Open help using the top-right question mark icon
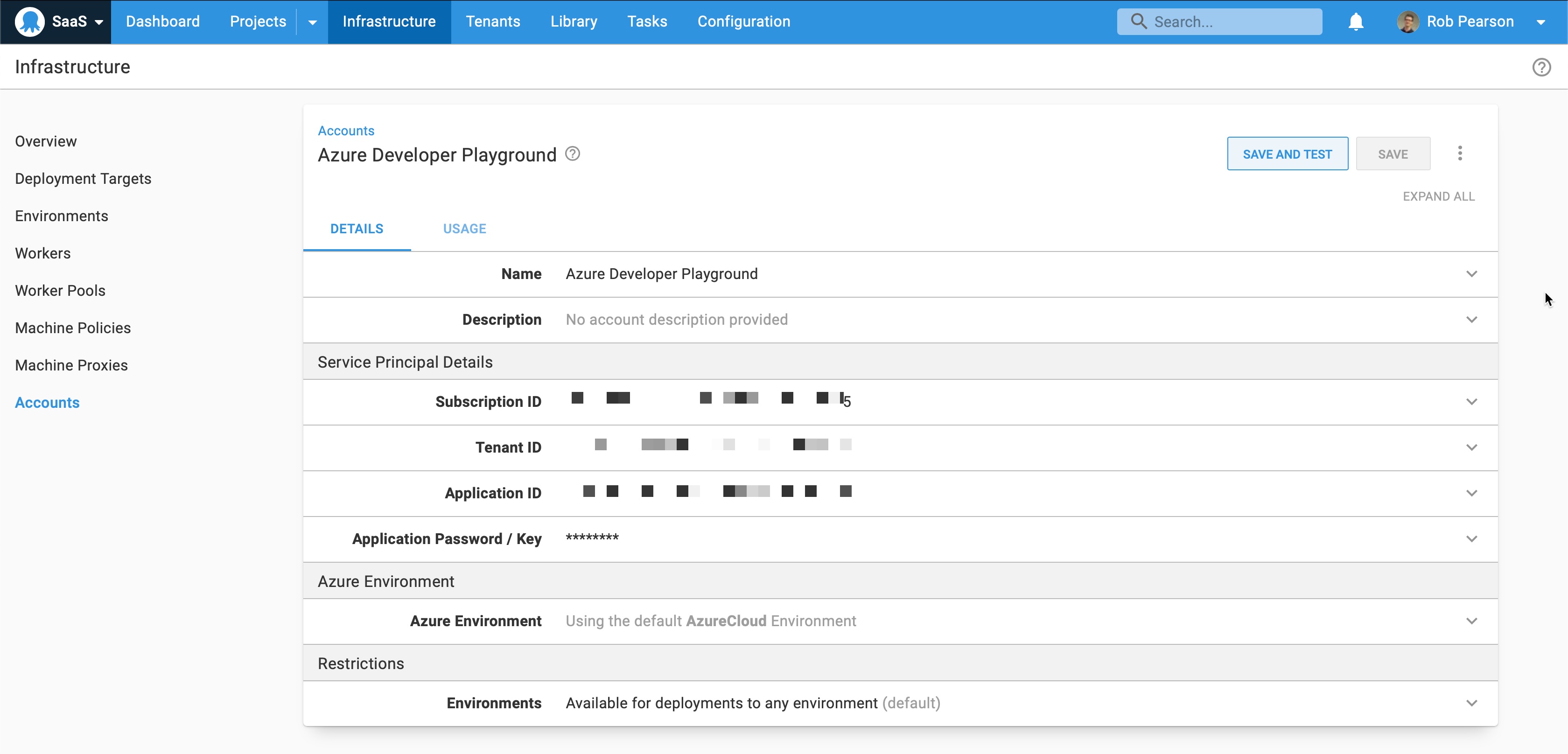This screenshot has height=754, width=1568. pyautogui.click(x=1542, y=67)
